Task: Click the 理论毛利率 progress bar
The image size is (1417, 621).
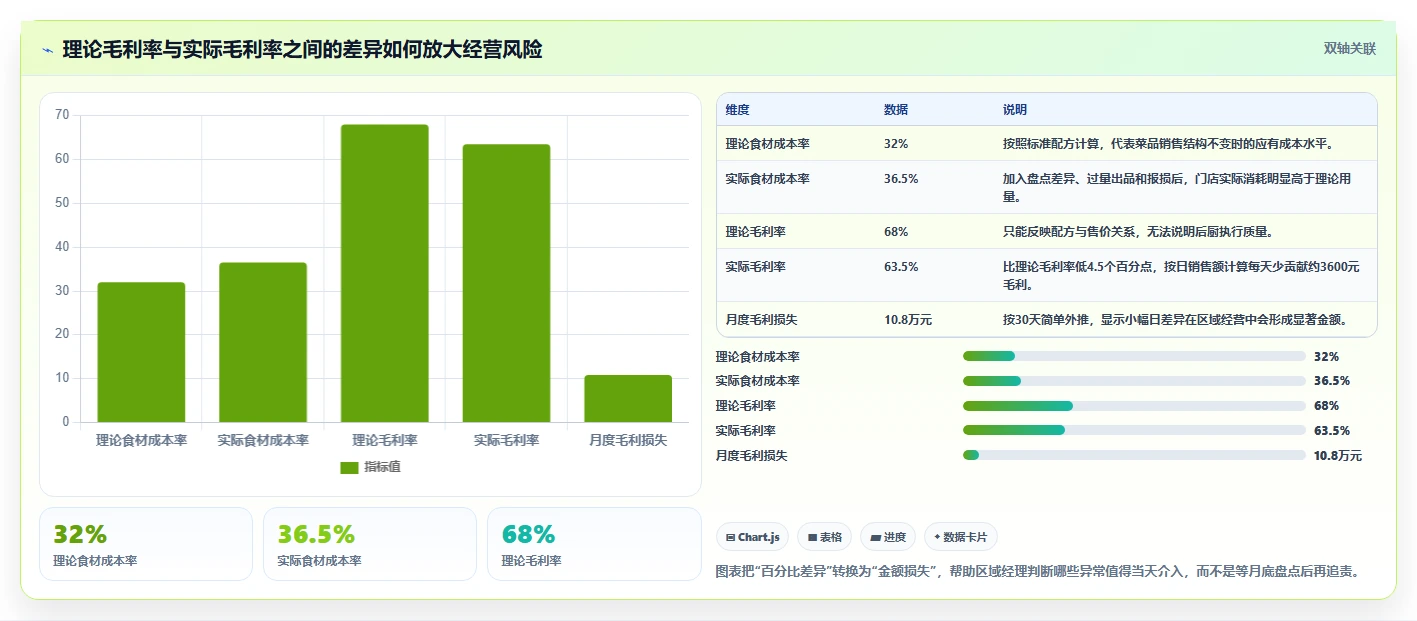Action: coord(1134,406)
